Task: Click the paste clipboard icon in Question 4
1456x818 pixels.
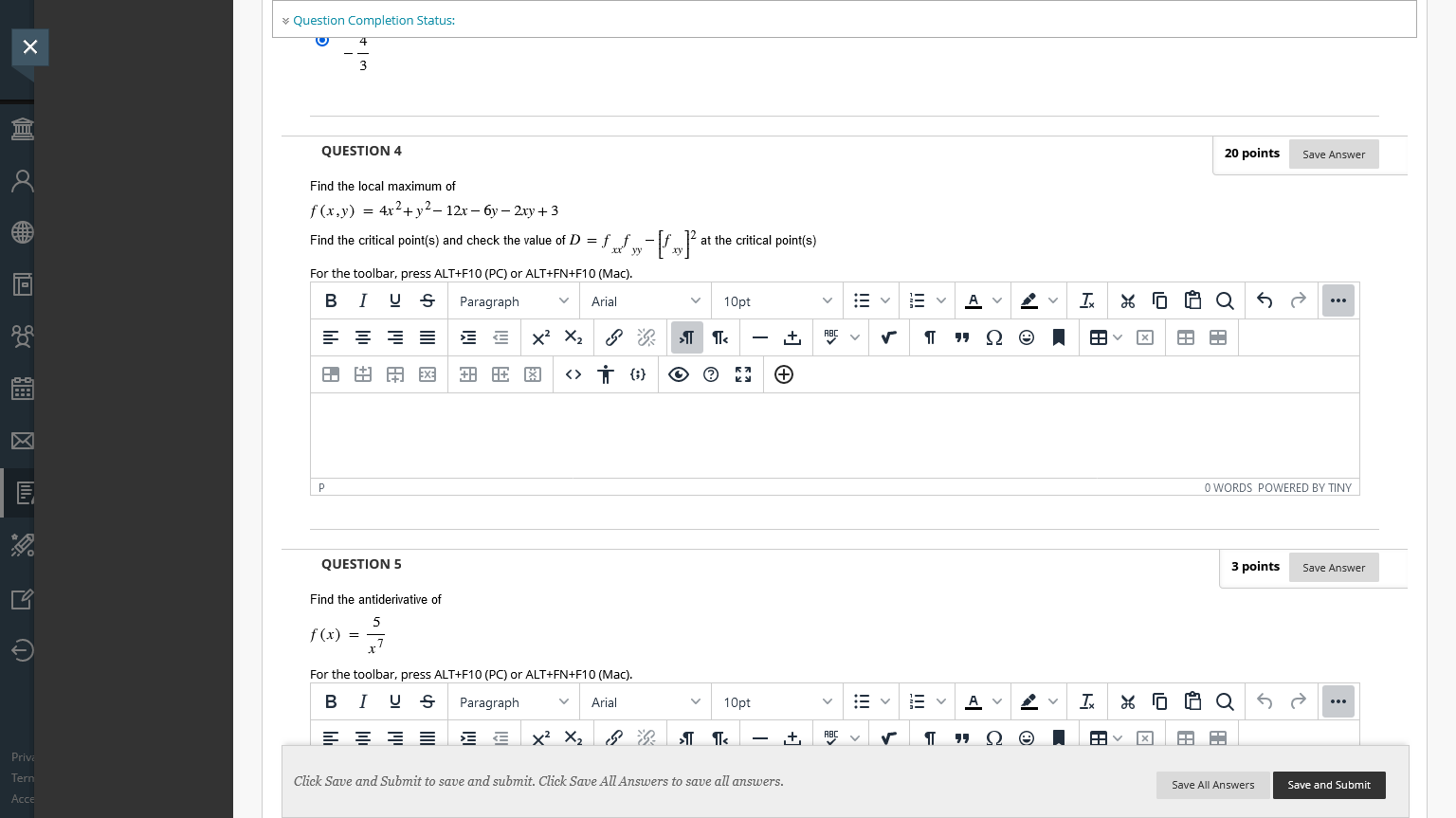Action: [x=1192, y=300]
